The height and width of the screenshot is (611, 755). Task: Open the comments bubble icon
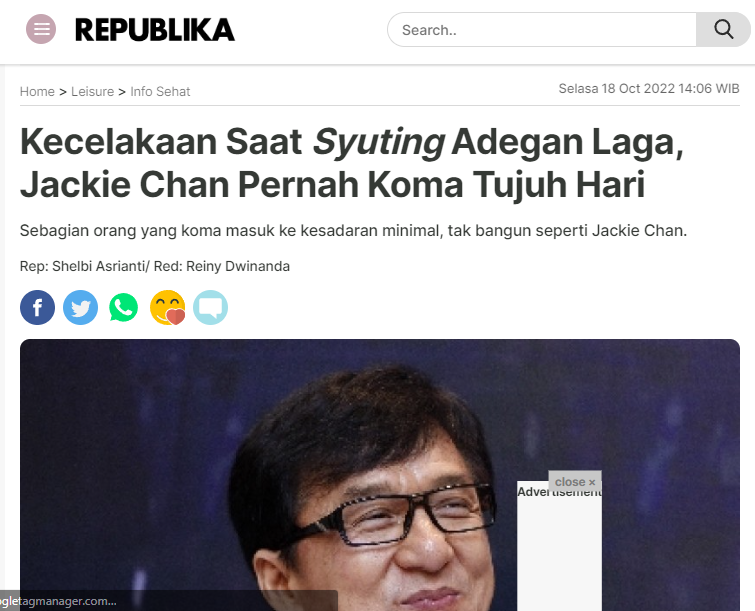(210, 308)
